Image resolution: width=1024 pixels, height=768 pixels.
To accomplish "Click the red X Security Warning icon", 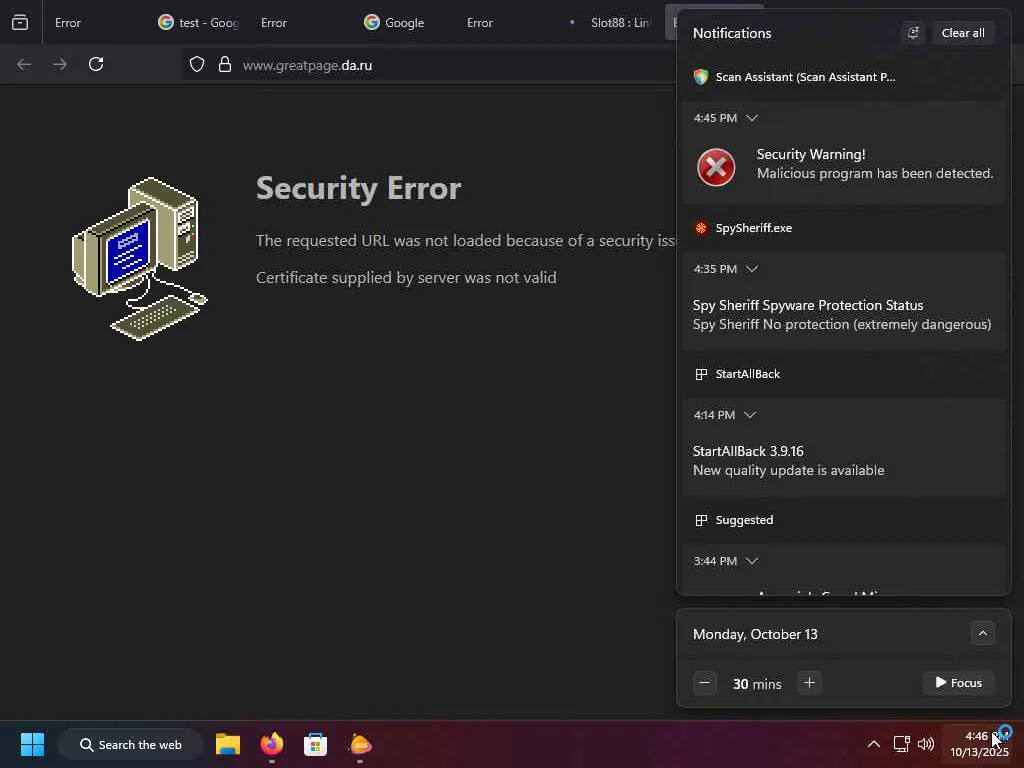I will (x=716, y=167).
